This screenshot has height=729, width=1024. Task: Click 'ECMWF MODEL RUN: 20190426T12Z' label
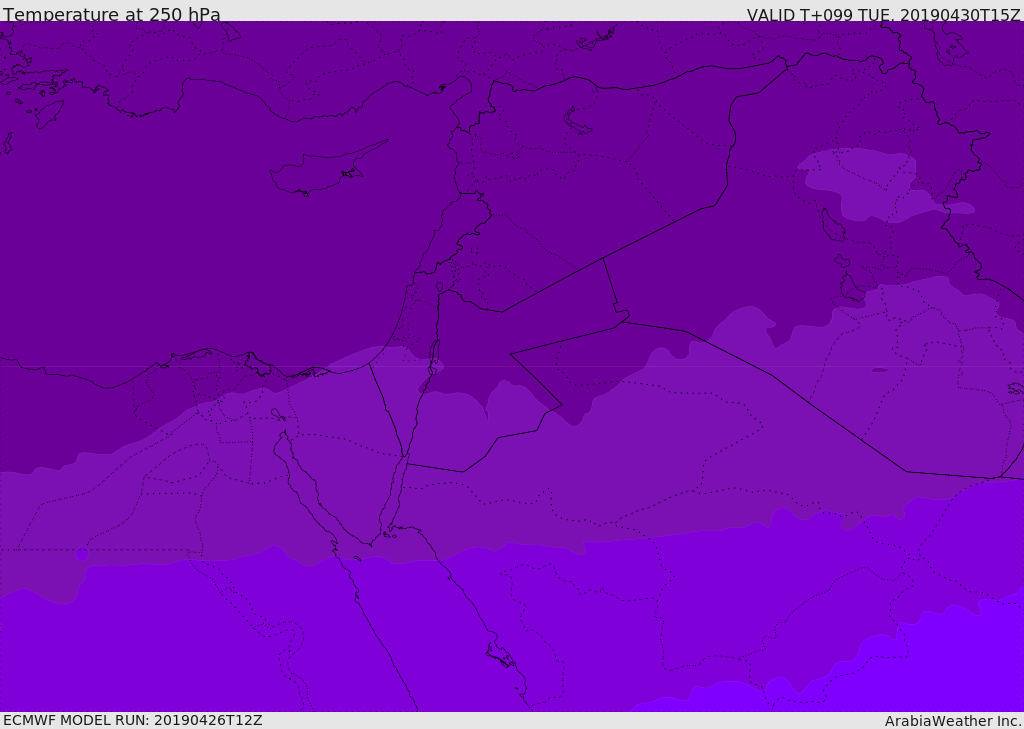133,720
